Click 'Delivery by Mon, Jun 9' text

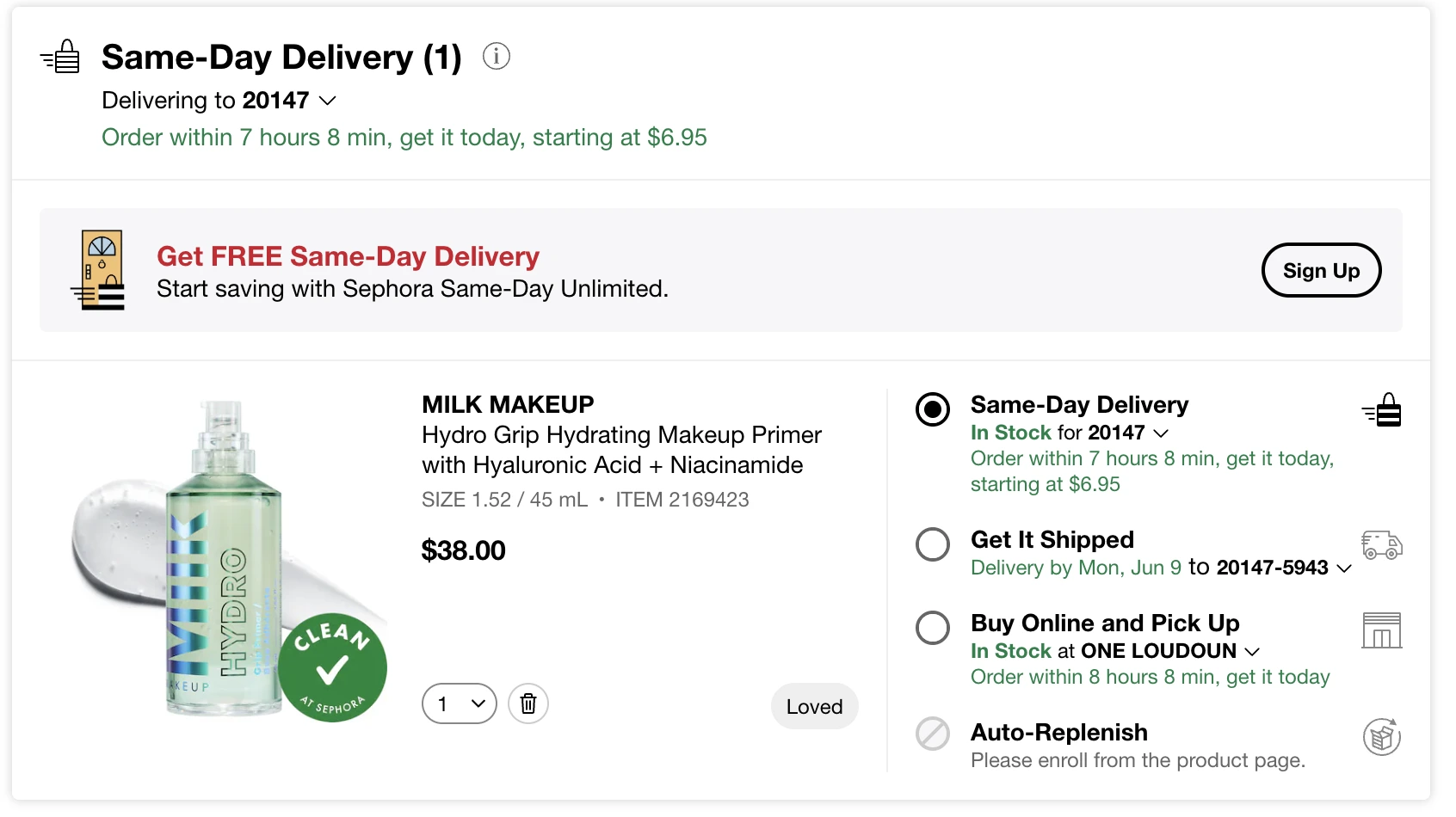pos(1076,568)
